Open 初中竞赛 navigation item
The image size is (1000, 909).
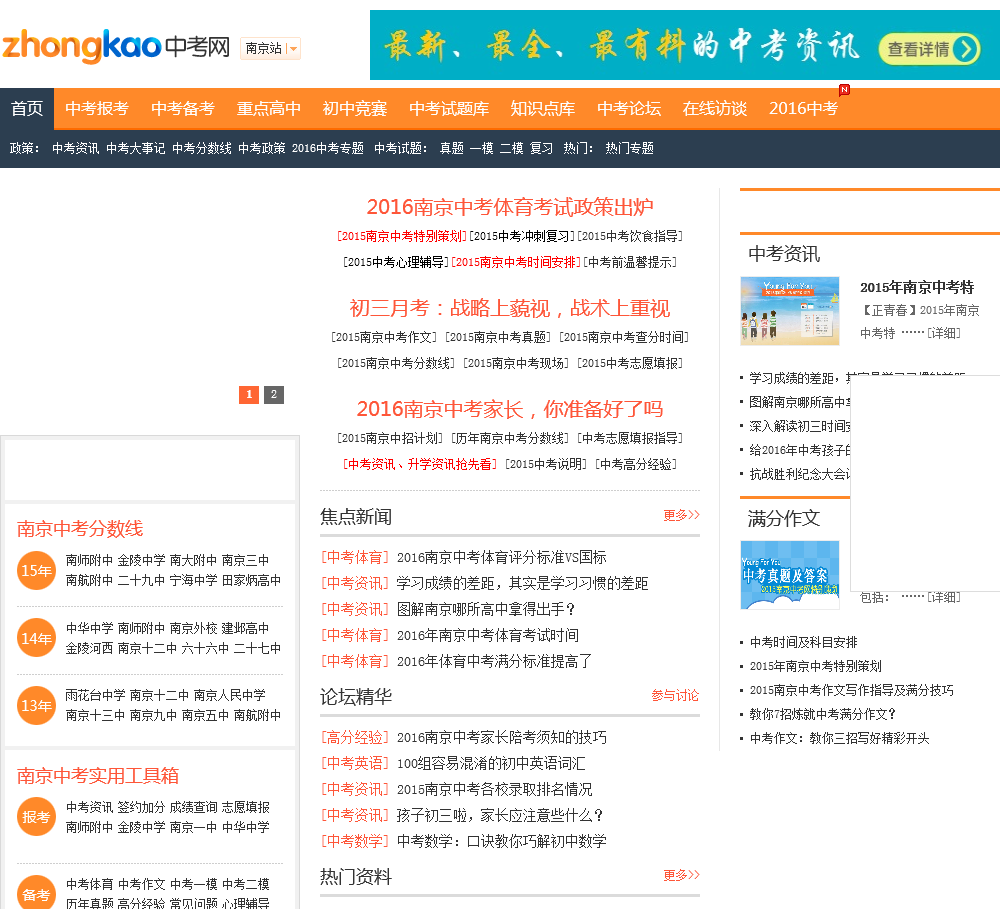[x=355, y=108]
